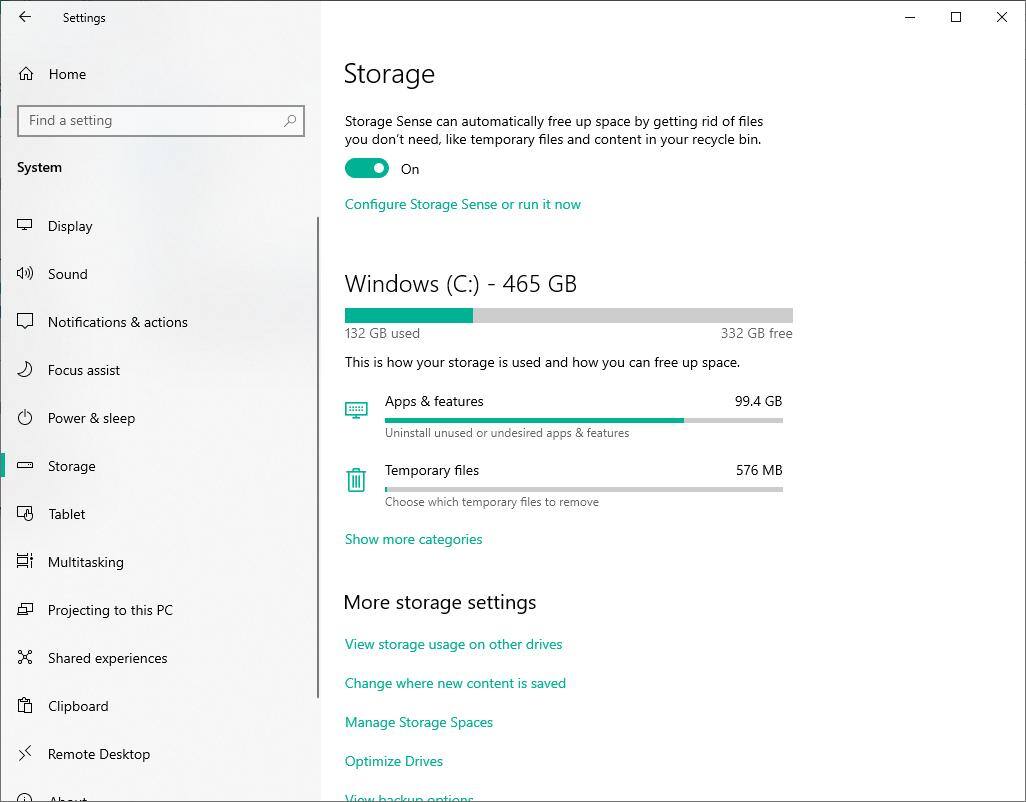Click View storage usage on other drives
1026x802 pixels.
coord(453,644)
